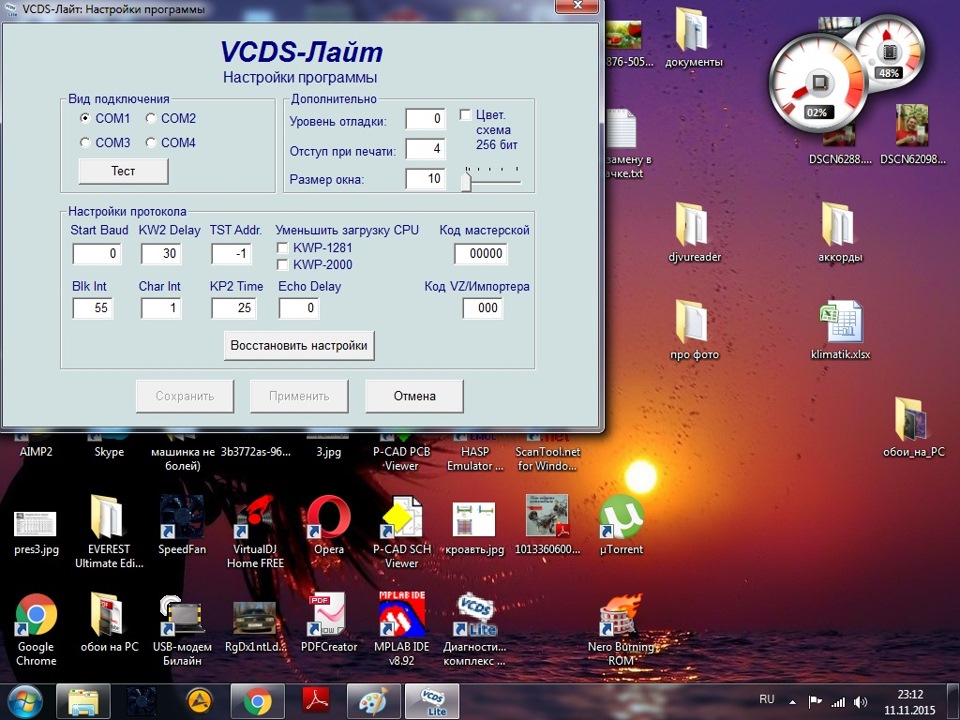Select the Opera desktop shortcut
The image size is (960, 720).
click(x=329, y=527)
